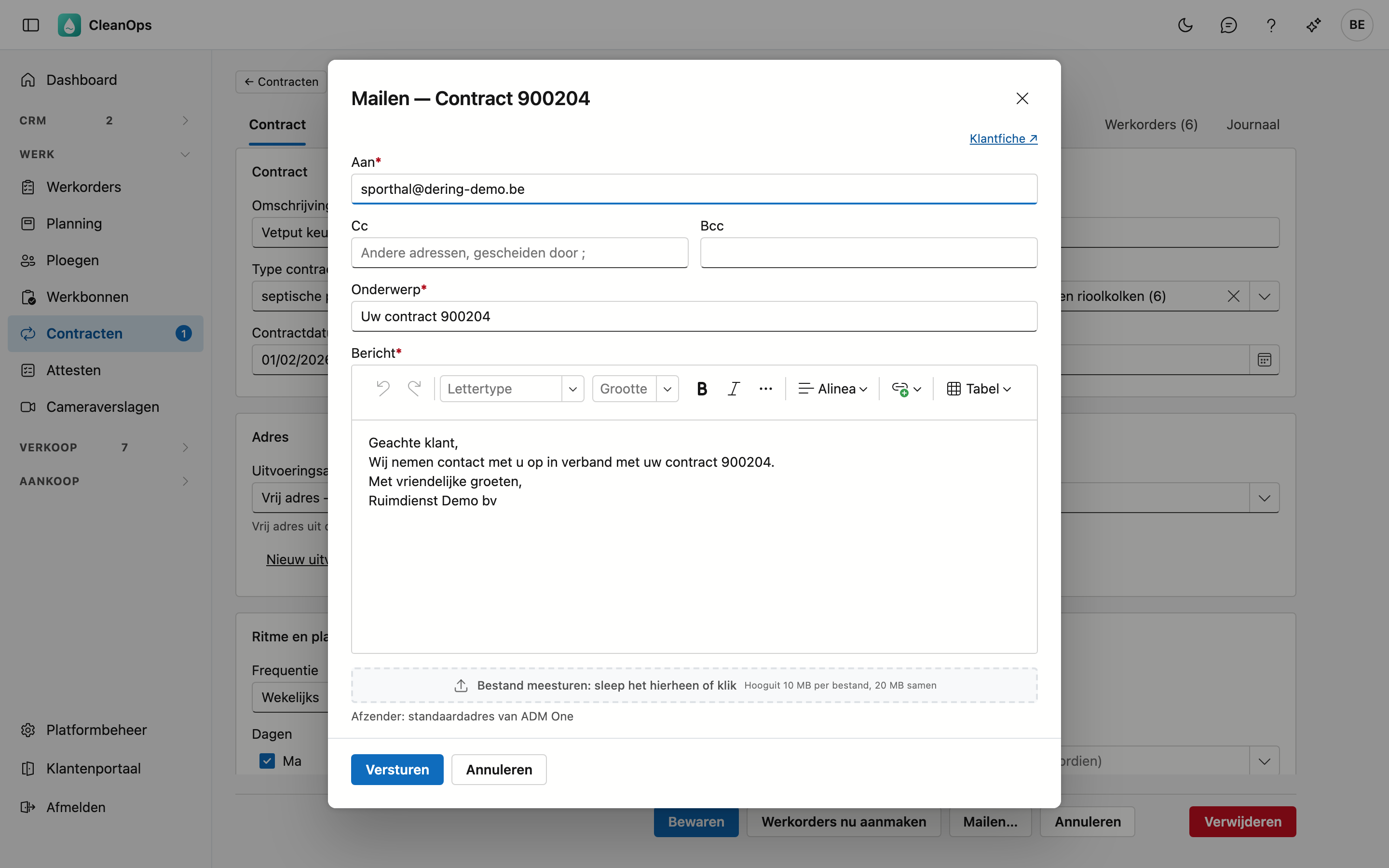Screen dimensions: 1389x868
Task: Click the CleanOps logo
Action: (x=69, y=25)
